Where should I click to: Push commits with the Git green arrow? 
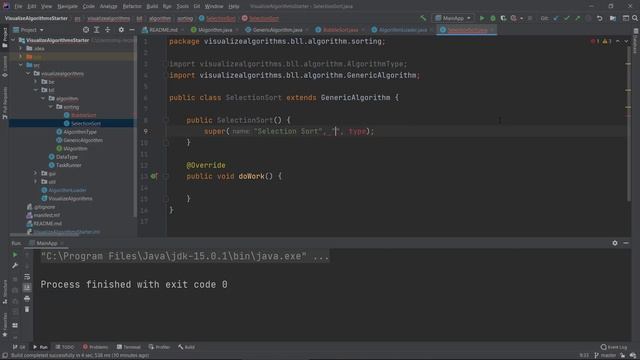pyautogui.click(x=578, y=18)
